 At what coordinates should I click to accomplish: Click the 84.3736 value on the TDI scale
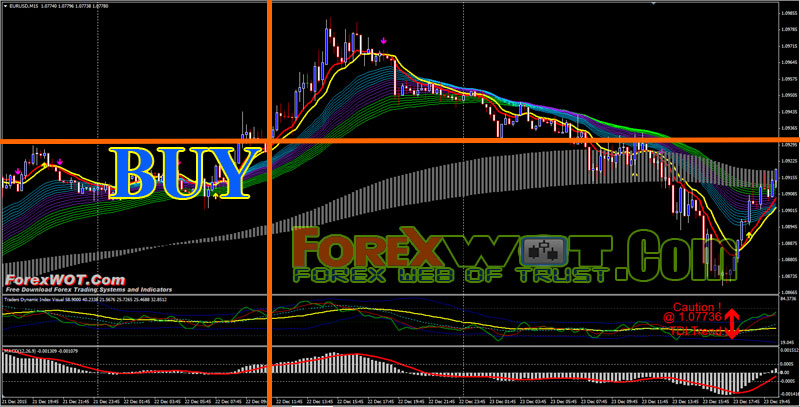click(x=789, y=298)
